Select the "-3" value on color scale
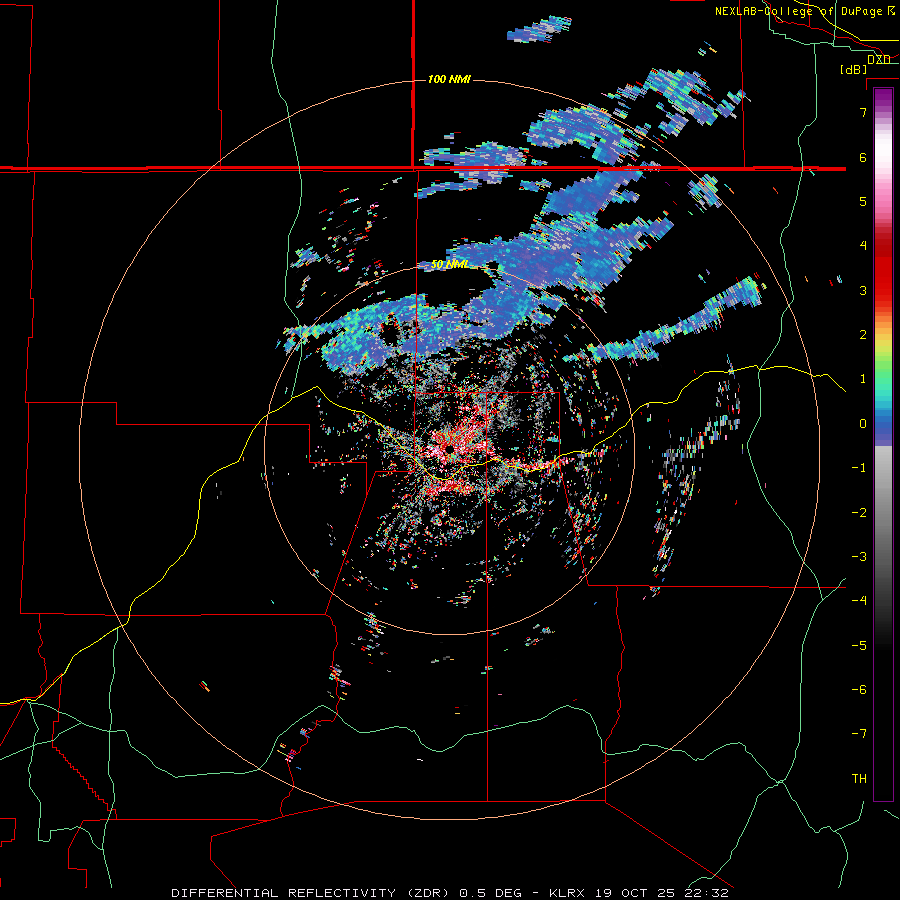900x900 pixels. pyautogui.click(x=859, y=556)
